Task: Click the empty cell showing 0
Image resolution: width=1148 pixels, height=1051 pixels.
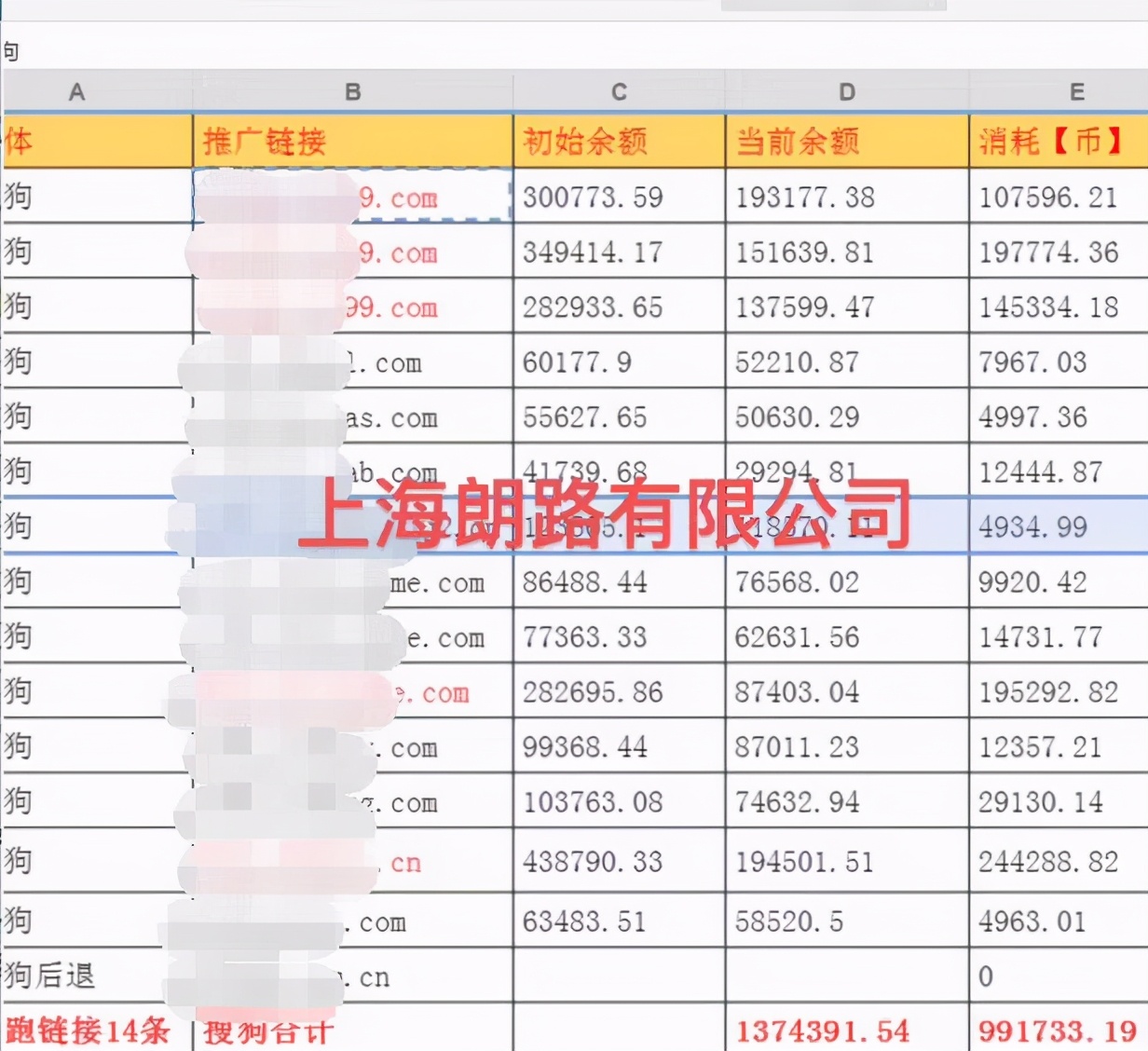Action: [984, 976]
